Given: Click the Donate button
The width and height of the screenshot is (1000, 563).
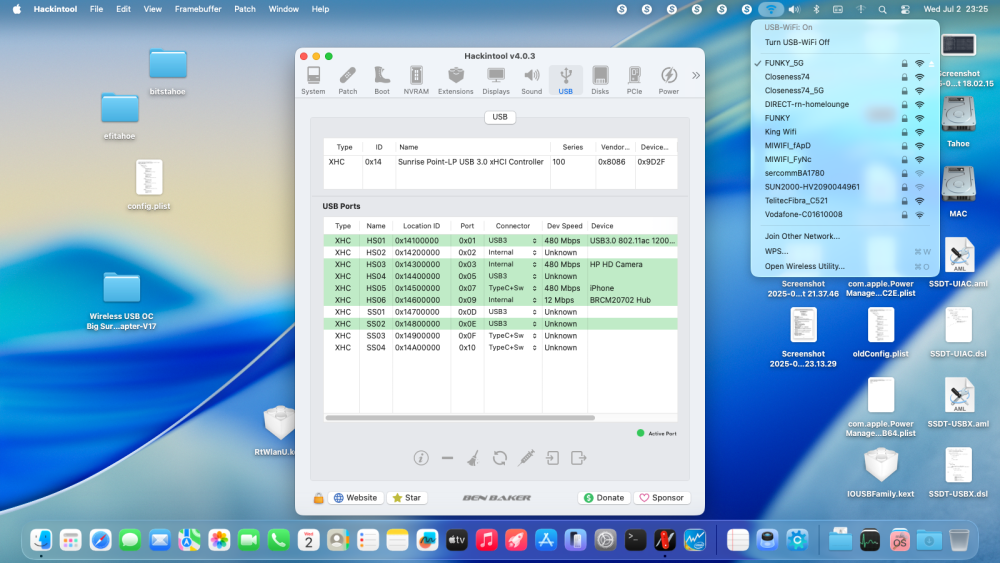Looking at the screenshot, I should point(604,498).
